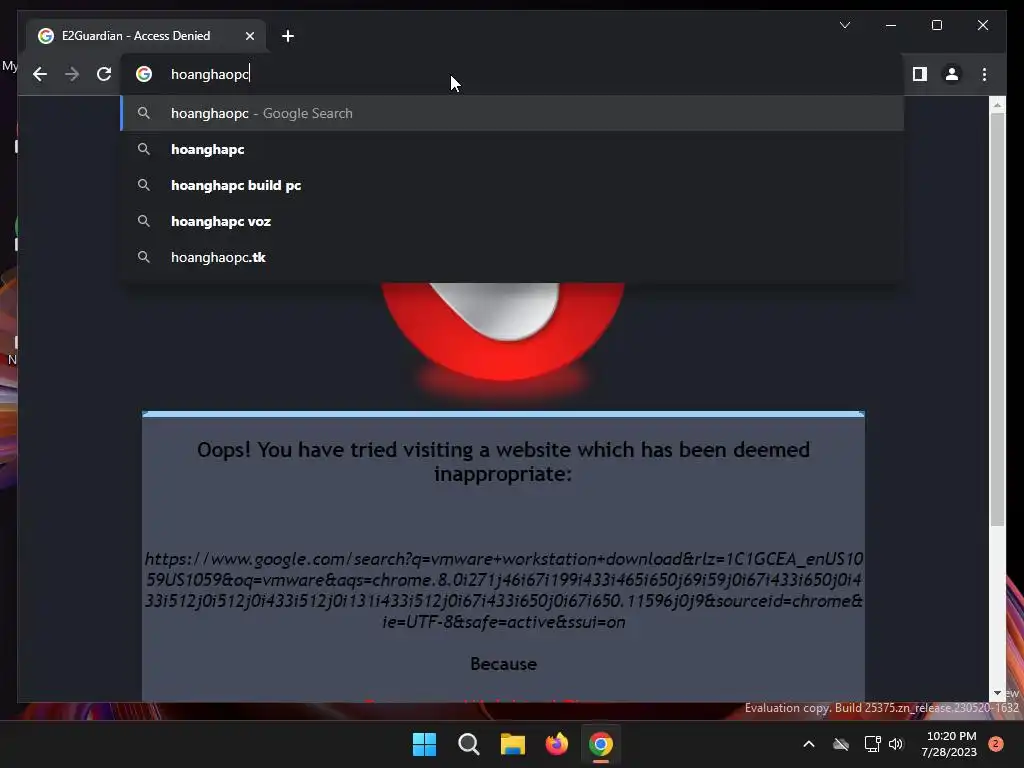Click the page scrollbar's down arrow

(997, 693)
